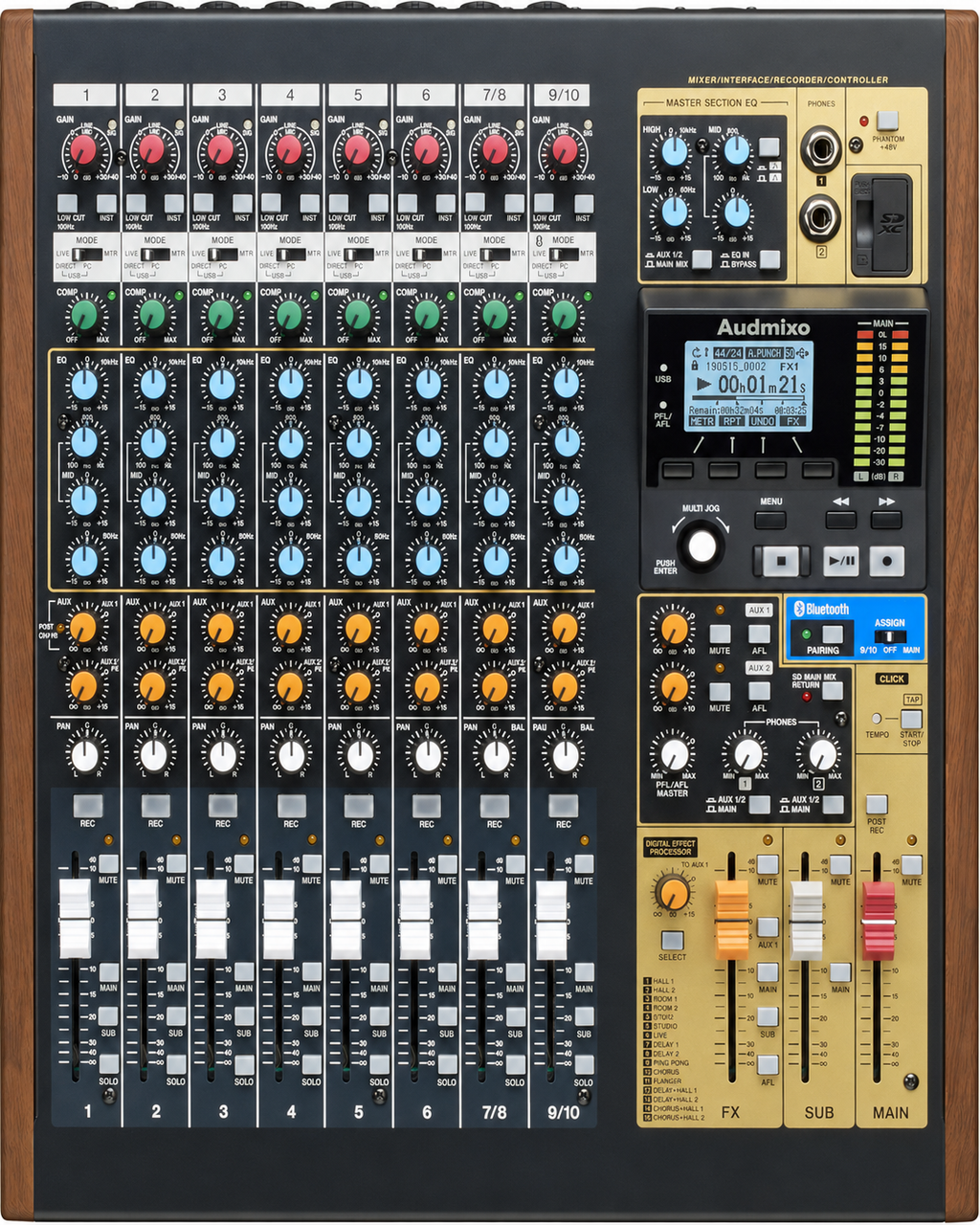Screen dimensions: 980x1225
Task: Enable the POST REC button
Action: 877,804
